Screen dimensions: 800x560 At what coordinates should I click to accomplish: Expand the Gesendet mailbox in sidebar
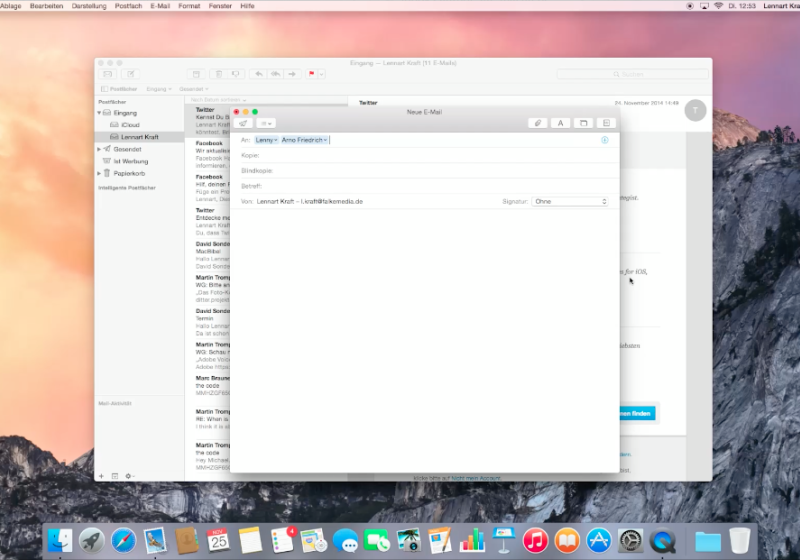tap(99, 149)
